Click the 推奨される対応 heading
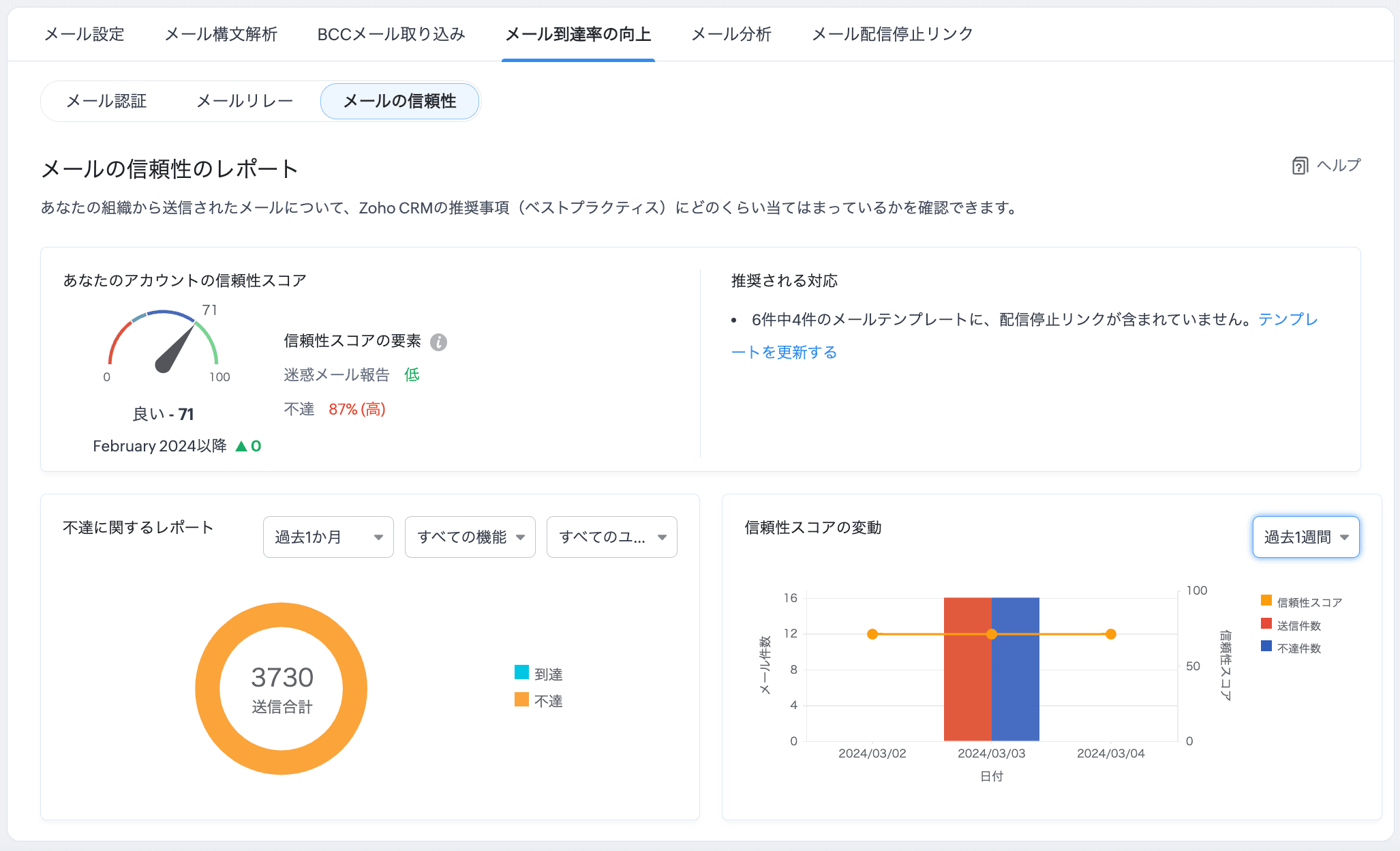 [x=785, y=281]
